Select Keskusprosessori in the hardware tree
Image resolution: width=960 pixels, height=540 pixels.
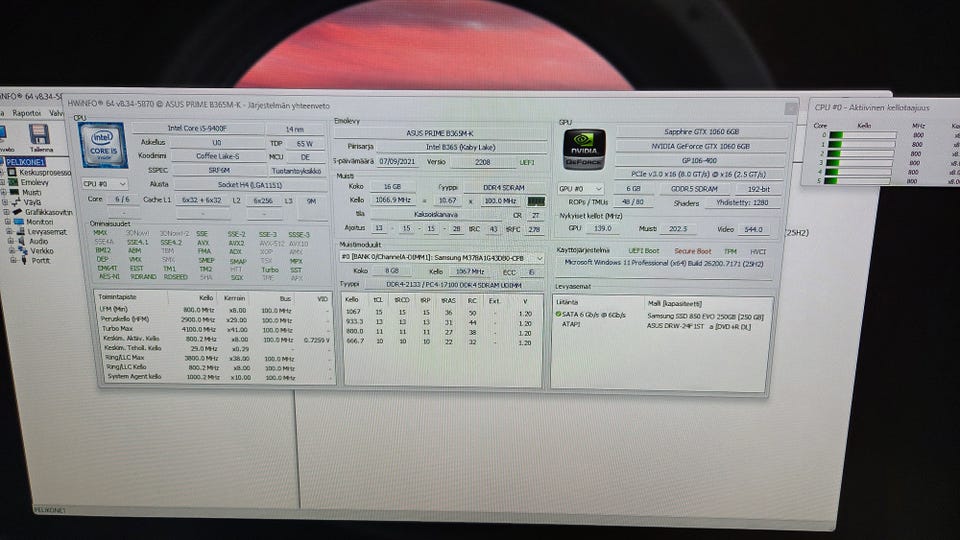pyautogui.click(x=45, y=173)
